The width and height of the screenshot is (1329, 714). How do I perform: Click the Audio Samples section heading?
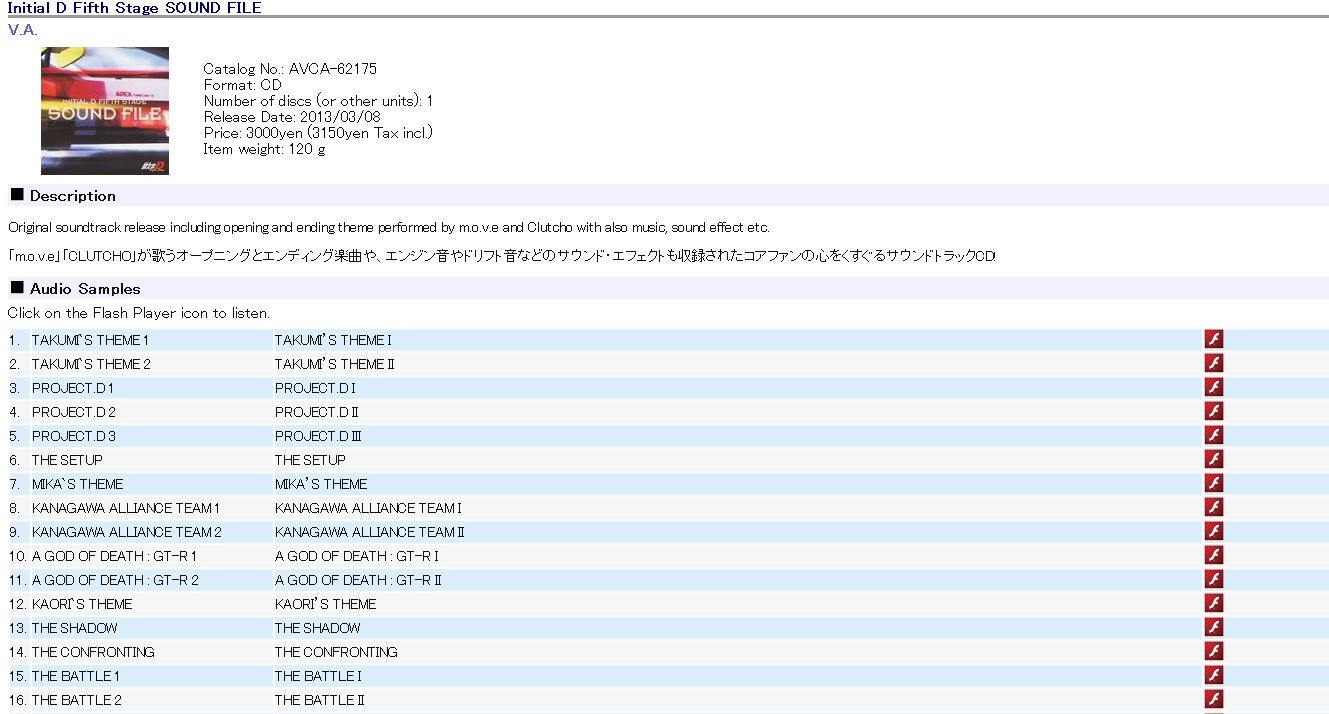(85, 289)
